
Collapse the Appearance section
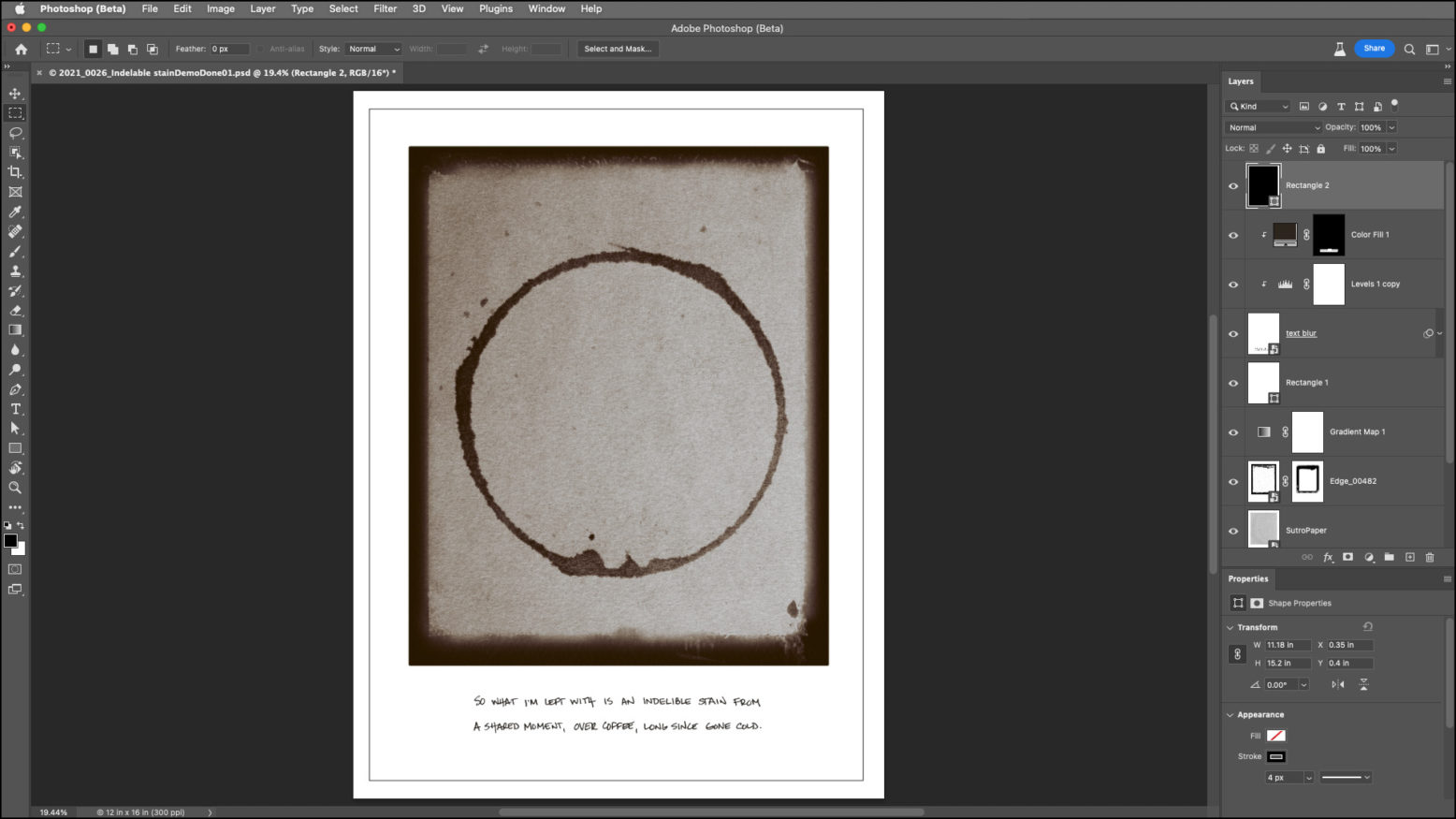coord(1230,715)
